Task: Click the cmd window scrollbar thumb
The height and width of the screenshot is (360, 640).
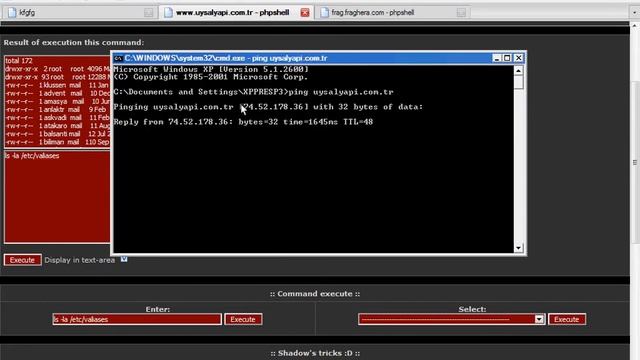Action: tap(518, 82)
